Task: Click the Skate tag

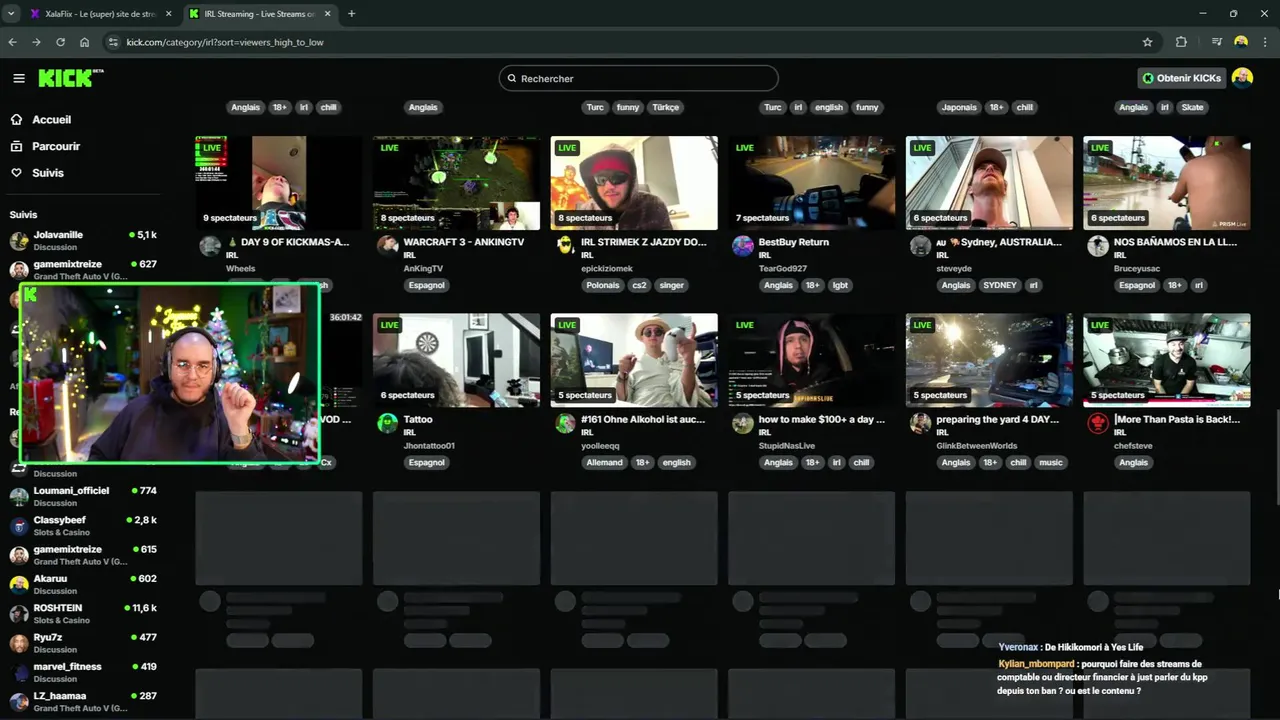Action: click(x=1192, y=107)
